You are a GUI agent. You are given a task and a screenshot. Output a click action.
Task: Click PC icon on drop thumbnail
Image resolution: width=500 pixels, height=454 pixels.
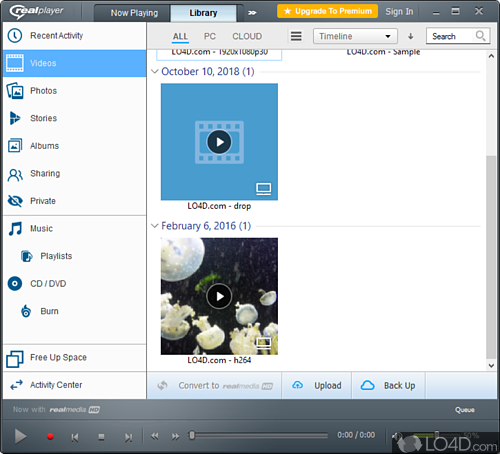coord(264,189)
